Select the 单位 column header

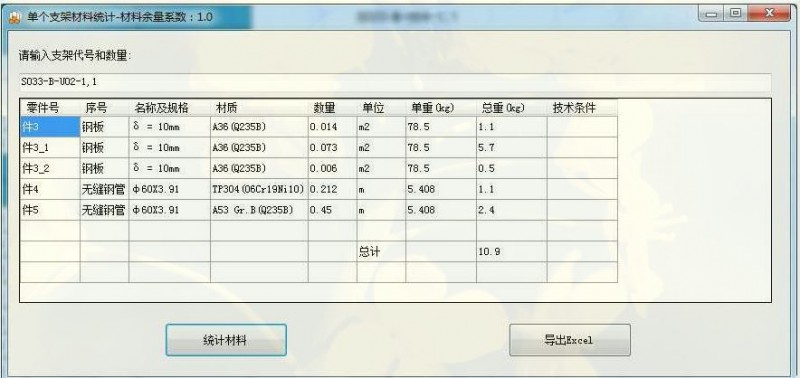click(x=381, y=108)
